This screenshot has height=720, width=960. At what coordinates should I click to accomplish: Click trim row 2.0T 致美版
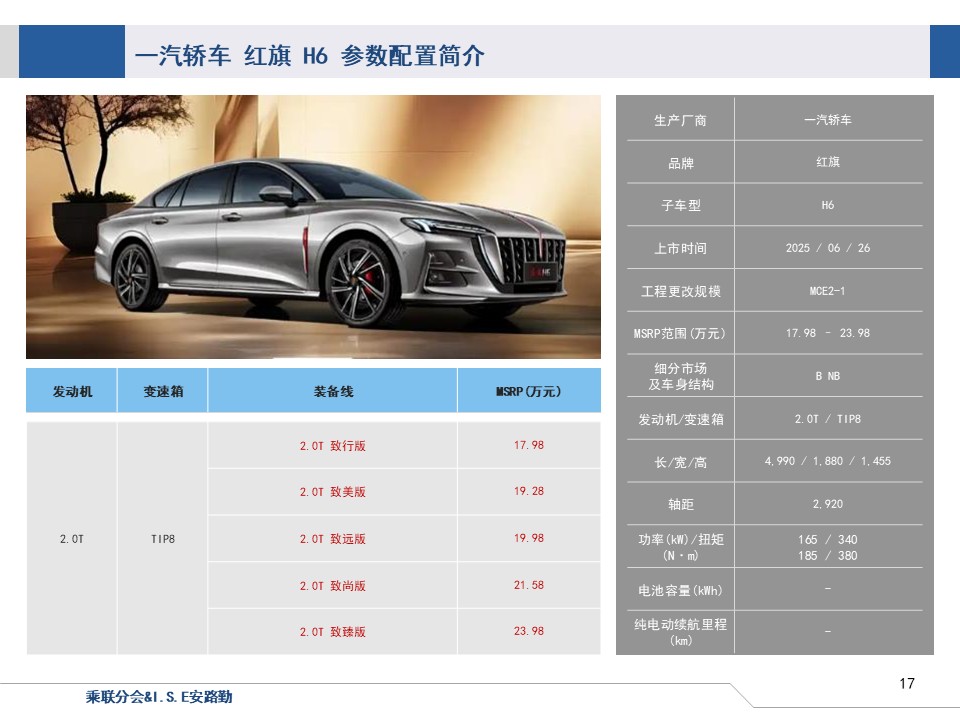tap(332, 492)
